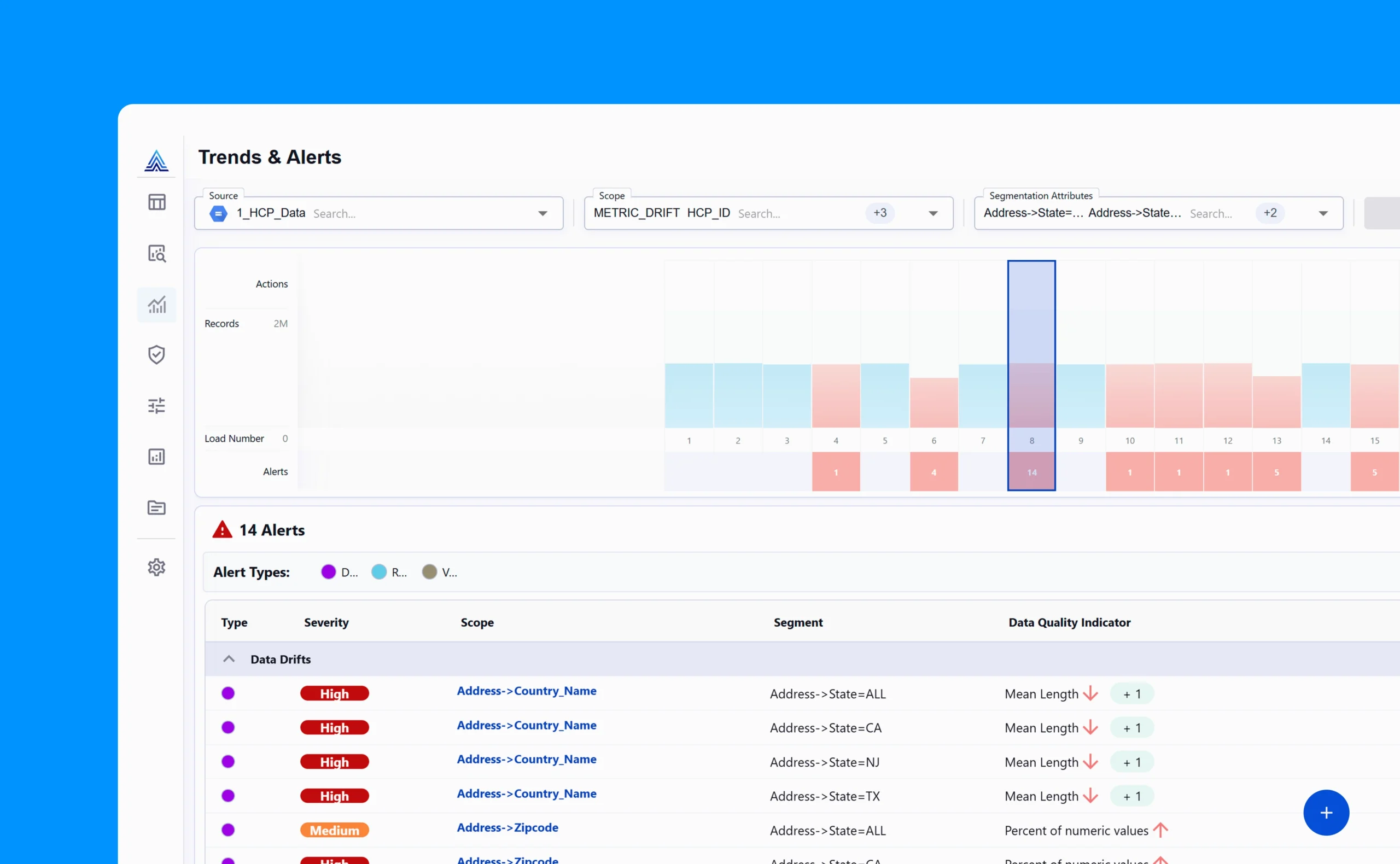Click the blue plus floating button
The height and width of the screenshot is (864, 1400).
(1326, 813)
